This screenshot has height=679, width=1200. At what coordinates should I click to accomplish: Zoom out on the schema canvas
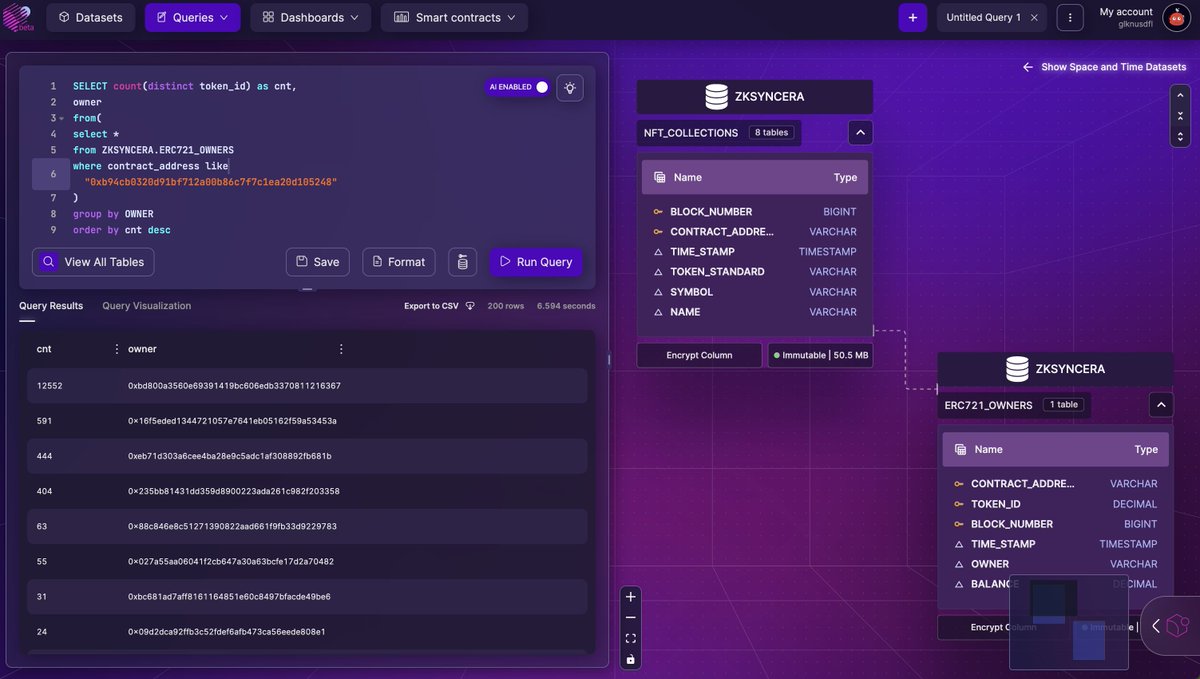tap(630, 617)
